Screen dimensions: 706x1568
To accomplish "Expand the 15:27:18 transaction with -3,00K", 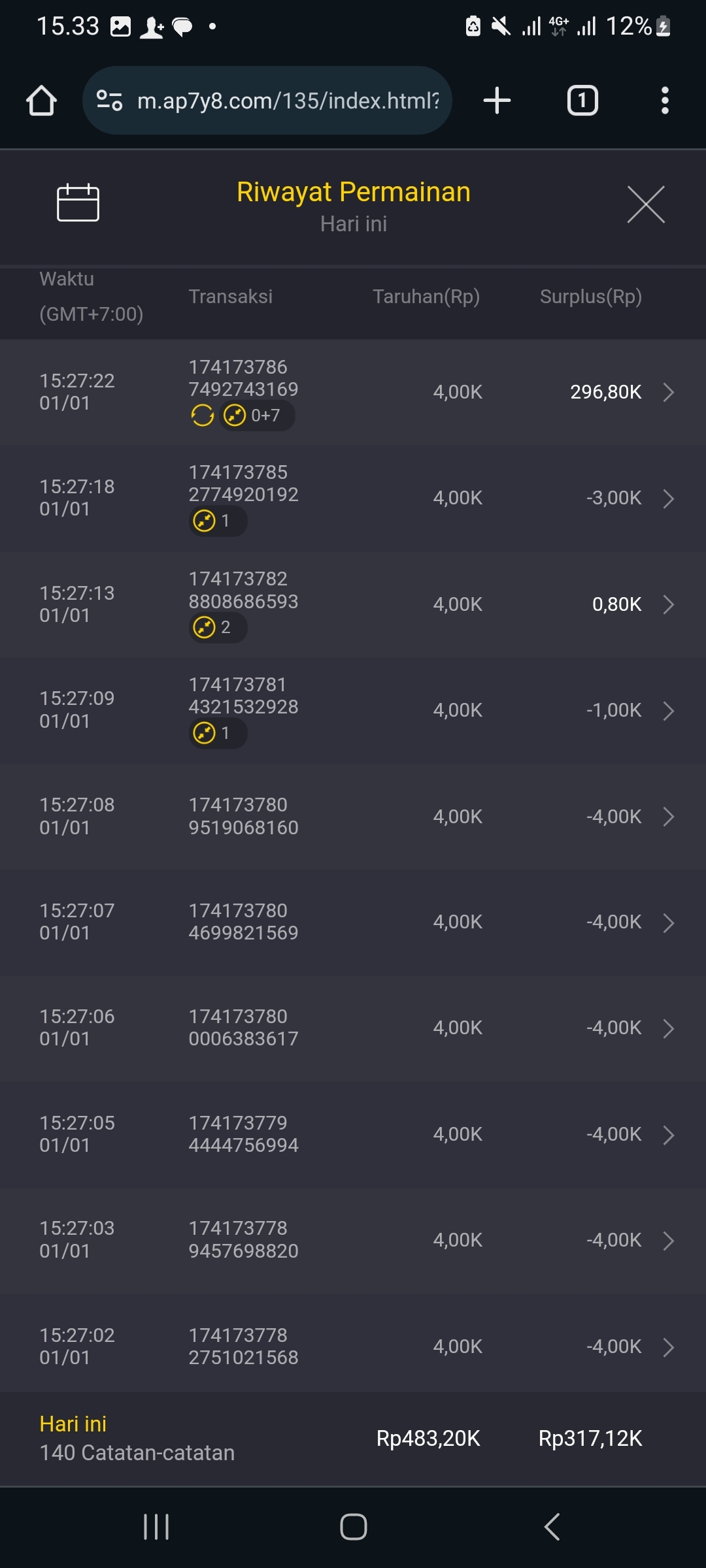I will point(667,498).
